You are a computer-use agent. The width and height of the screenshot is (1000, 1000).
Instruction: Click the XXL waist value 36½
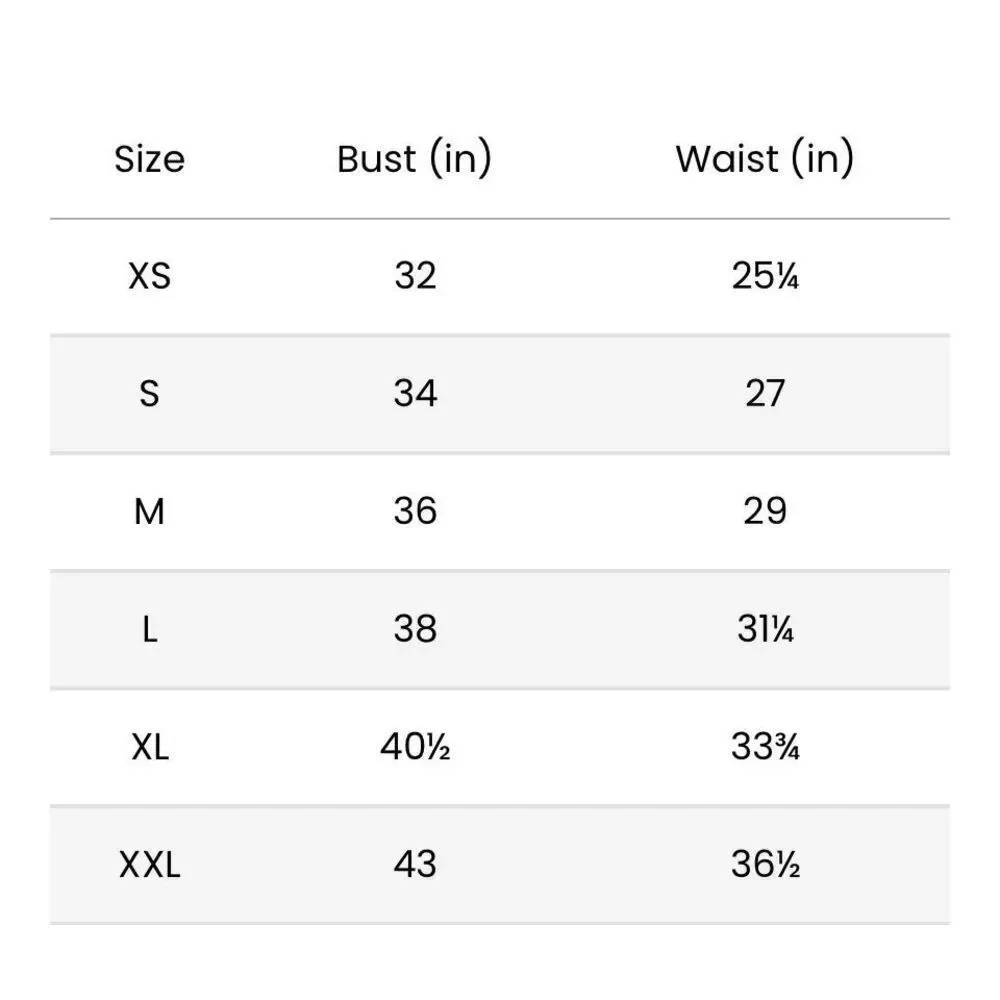[765, 865]
